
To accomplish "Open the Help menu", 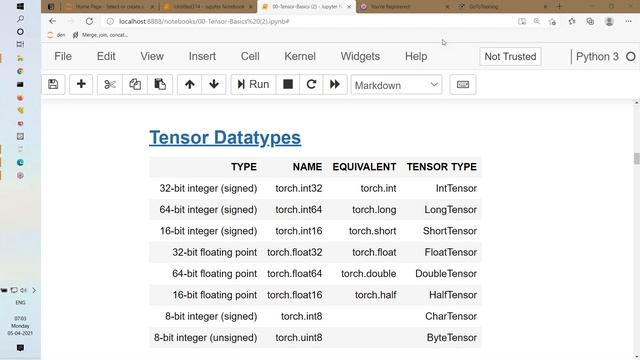I will pyautogui.click(x=416, y=56).
